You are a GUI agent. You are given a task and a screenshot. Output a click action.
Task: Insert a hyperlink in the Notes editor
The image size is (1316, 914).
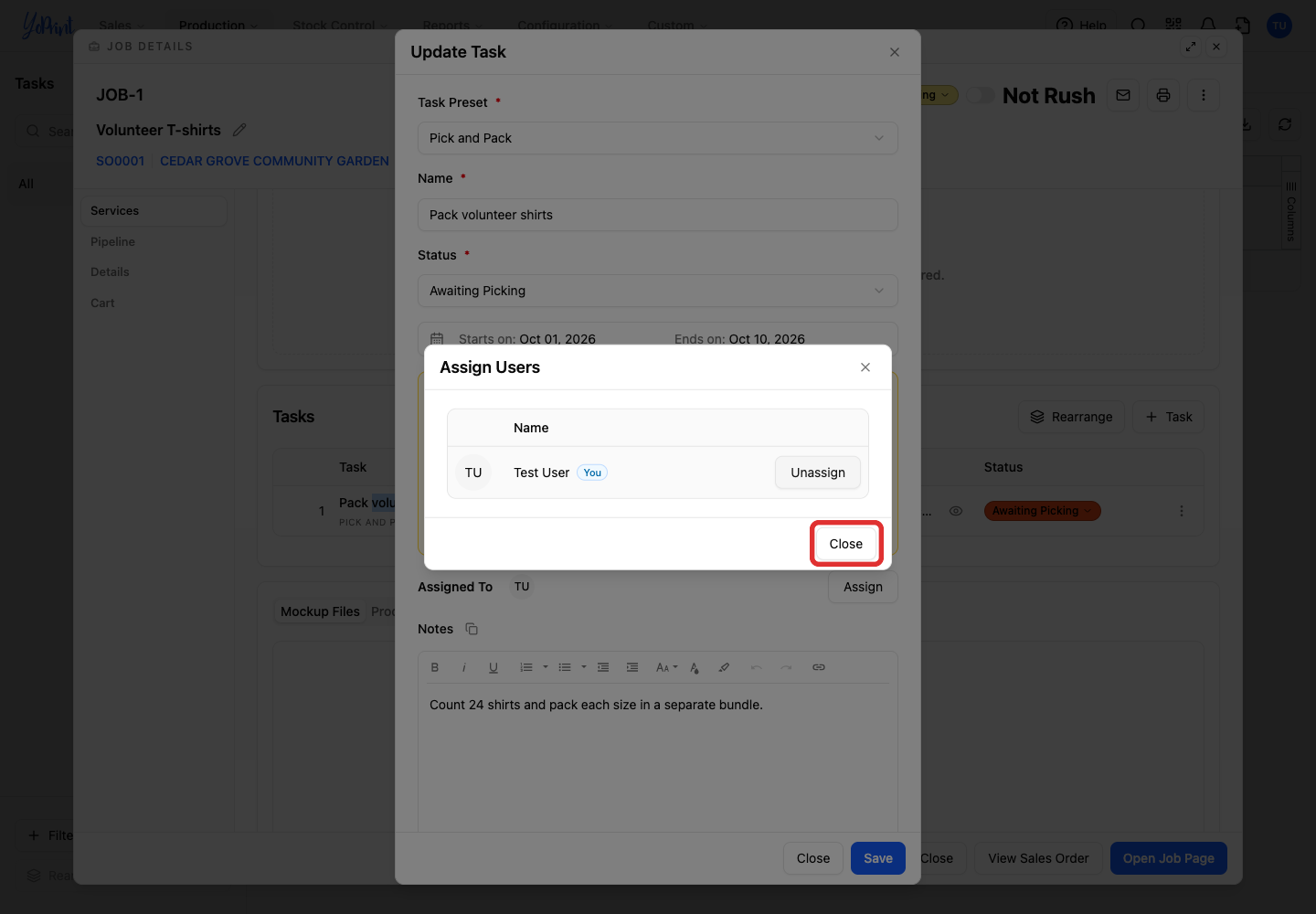pos(819,667)
